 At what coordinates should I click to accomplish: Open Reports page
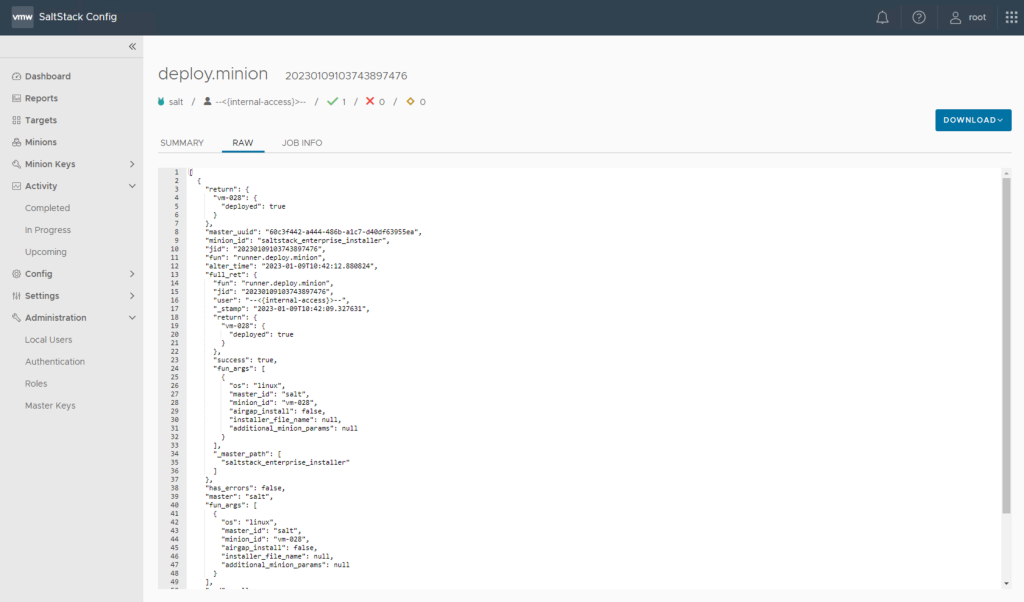tap(41, 98)
